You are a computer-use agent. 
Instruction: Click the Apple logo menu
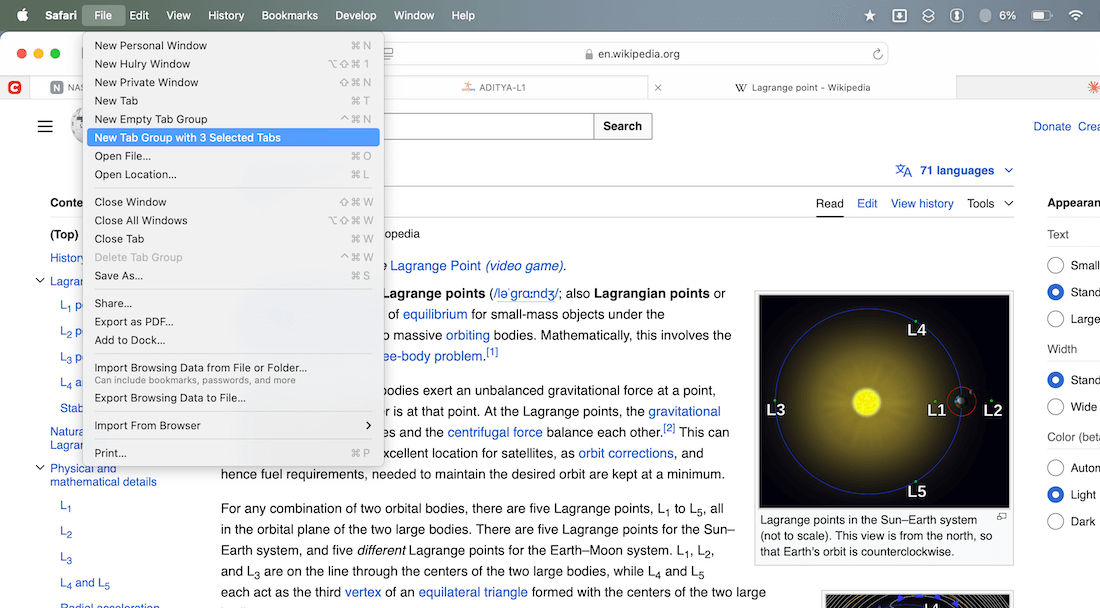click(x=22, y=15)
